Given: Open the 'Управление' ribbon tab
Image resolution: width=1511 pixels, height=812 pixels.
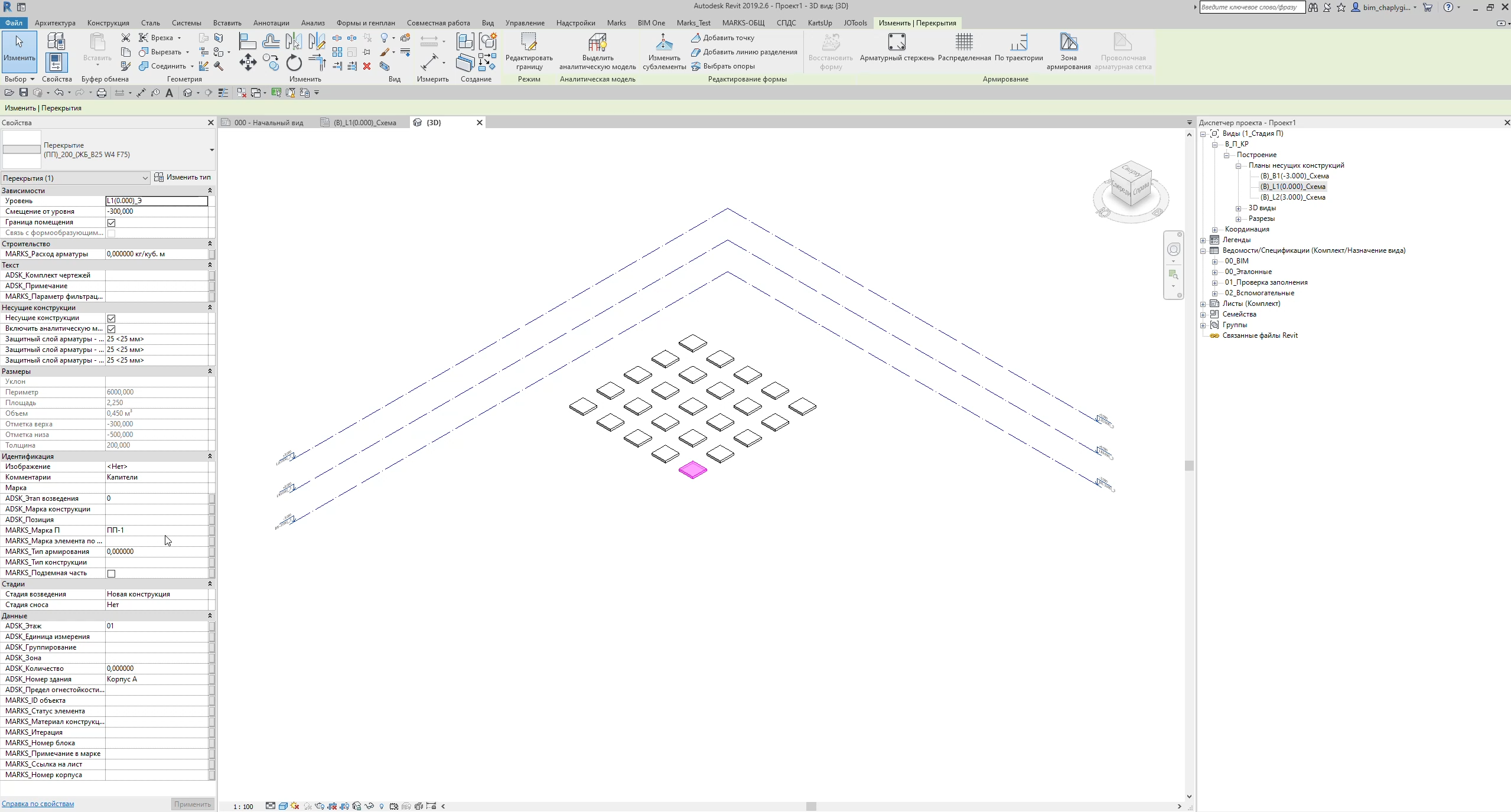Looking at the screenshot, I should 525,23.
